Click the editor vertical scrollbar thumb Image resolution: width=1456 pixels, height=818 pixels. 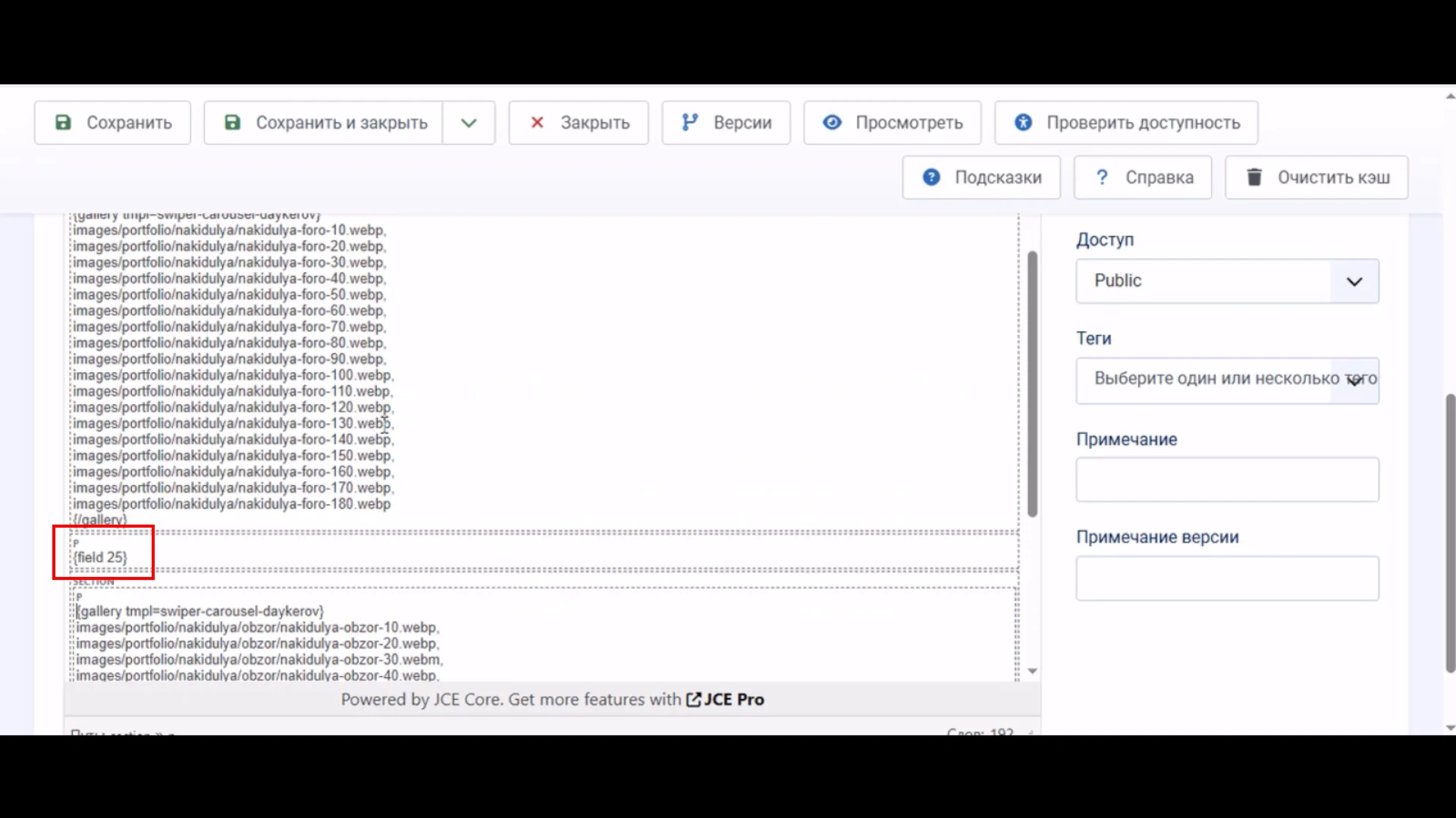pos(1031,384)
